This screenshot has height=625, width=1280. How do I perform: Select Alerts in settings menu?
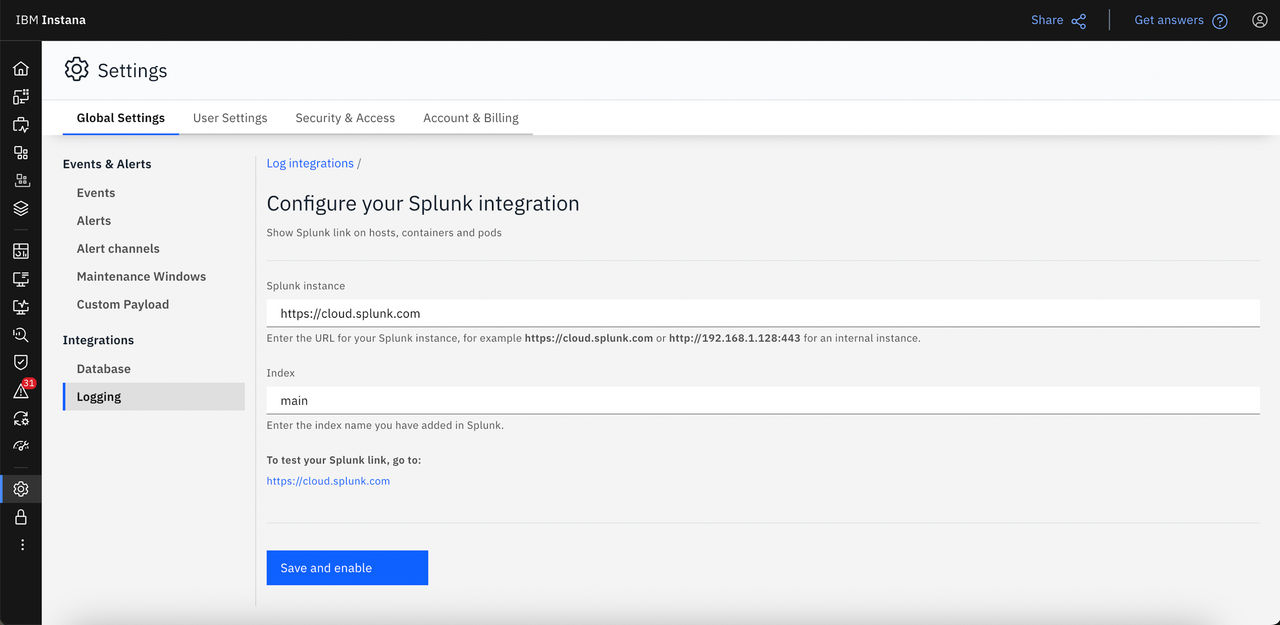[94, 221]
